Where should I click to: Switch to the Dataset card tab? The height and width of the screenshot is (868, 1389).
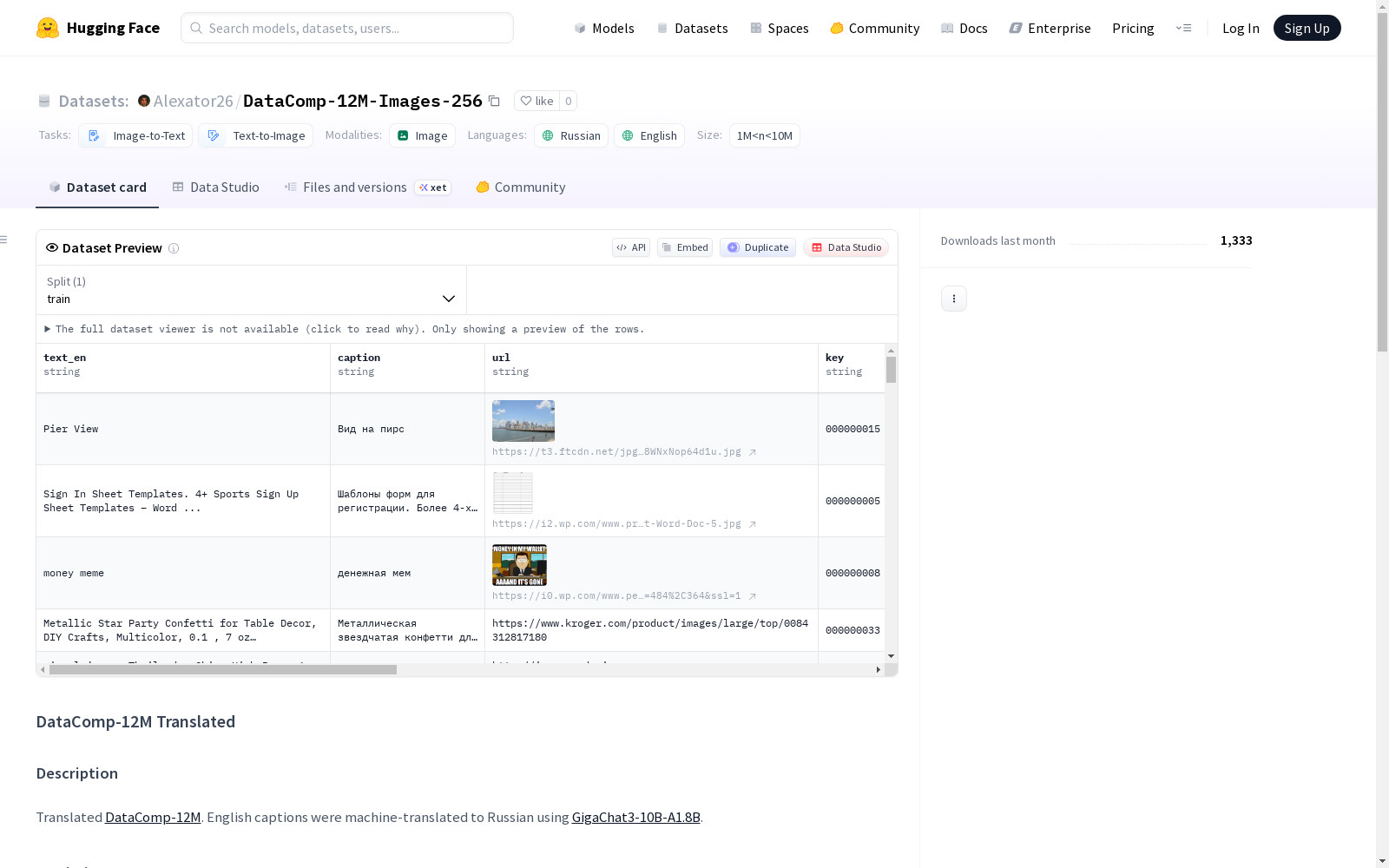97,187
